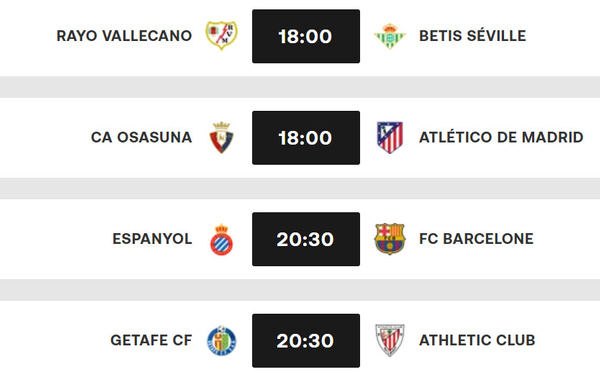Select Espanyol vs Barcelone 20:30 box
Image resolution: width=600 pixels, height=372 pixels.
pos(306,239)
